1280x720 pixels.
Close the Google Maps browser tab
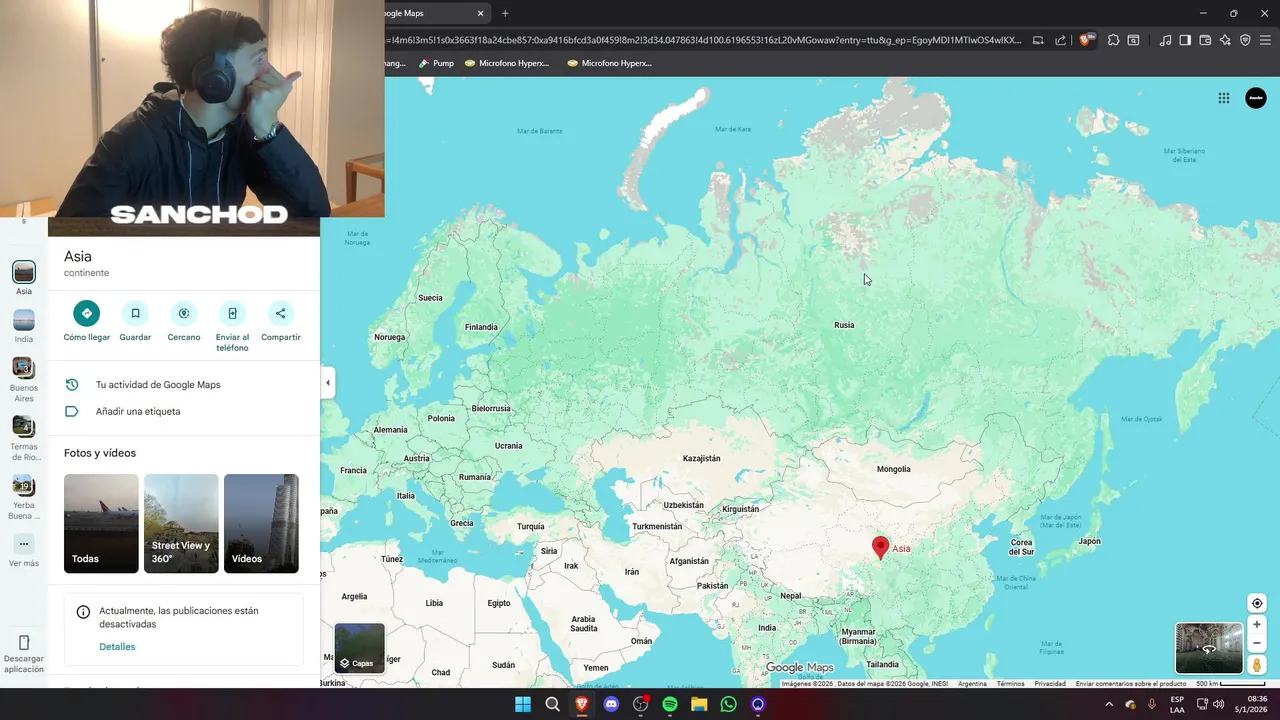480,13
